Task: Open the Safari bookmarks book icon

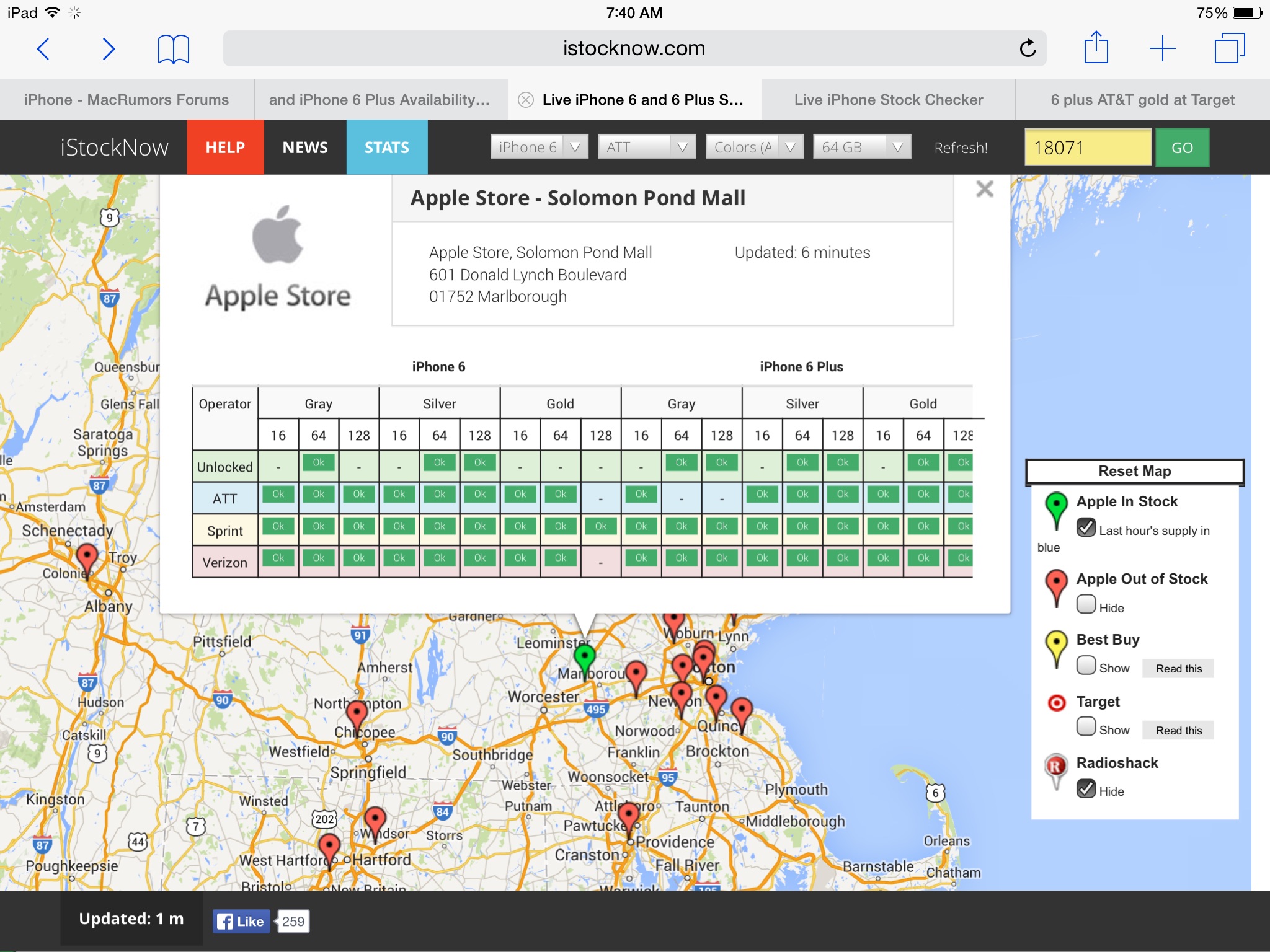Action: 174,50
